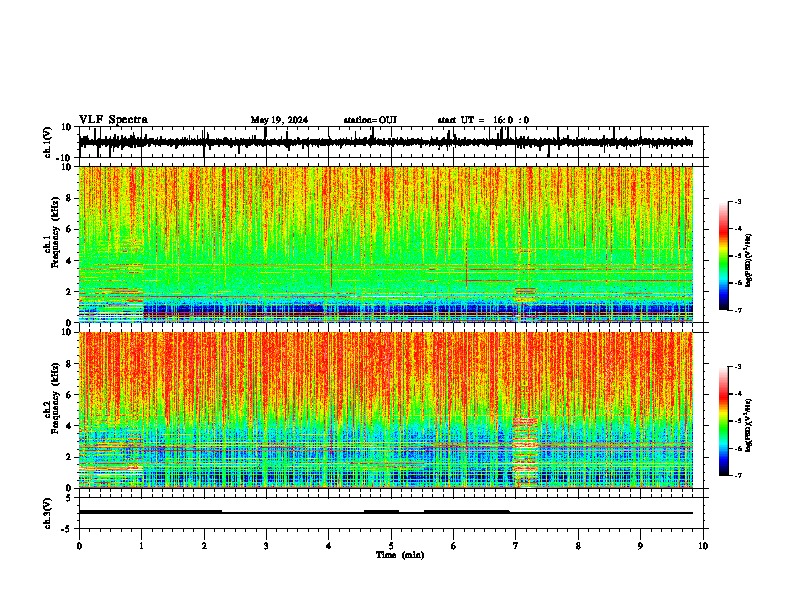Click the "-3" label on ch.1 color scale
Viewport: 792px width, 612px height.
pos(738,202)
